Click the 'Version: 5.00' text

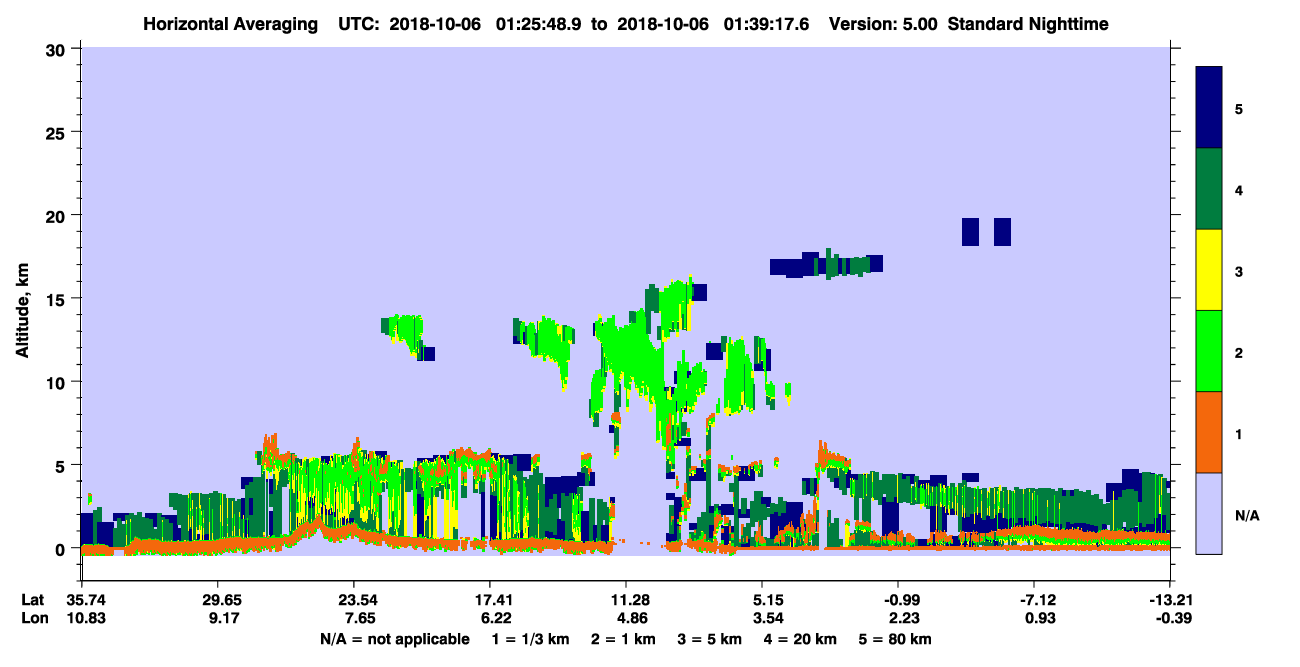click(884, 23)
